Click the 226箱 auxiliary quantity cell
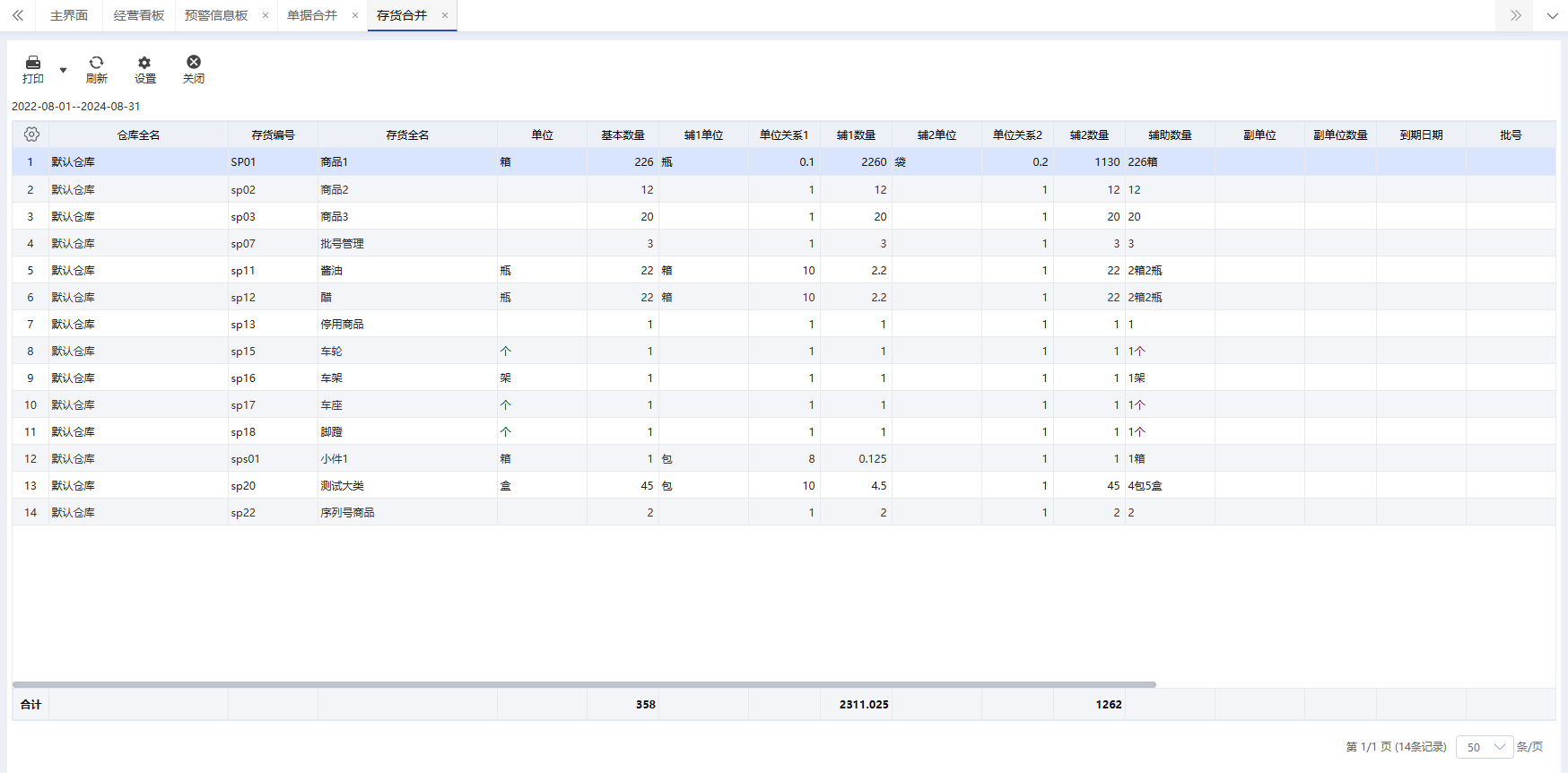This screenshot has width=1568, height=773. [1170, 162]
